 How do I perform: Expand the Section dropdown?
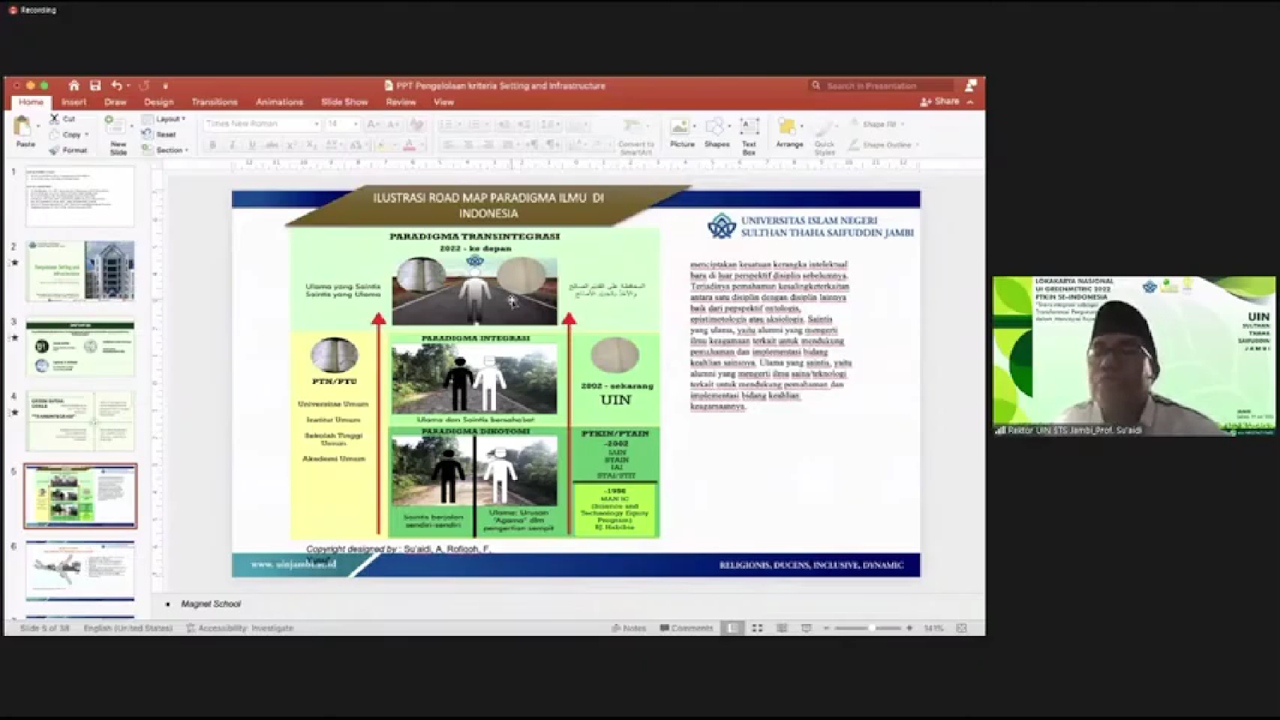[168, 150]
